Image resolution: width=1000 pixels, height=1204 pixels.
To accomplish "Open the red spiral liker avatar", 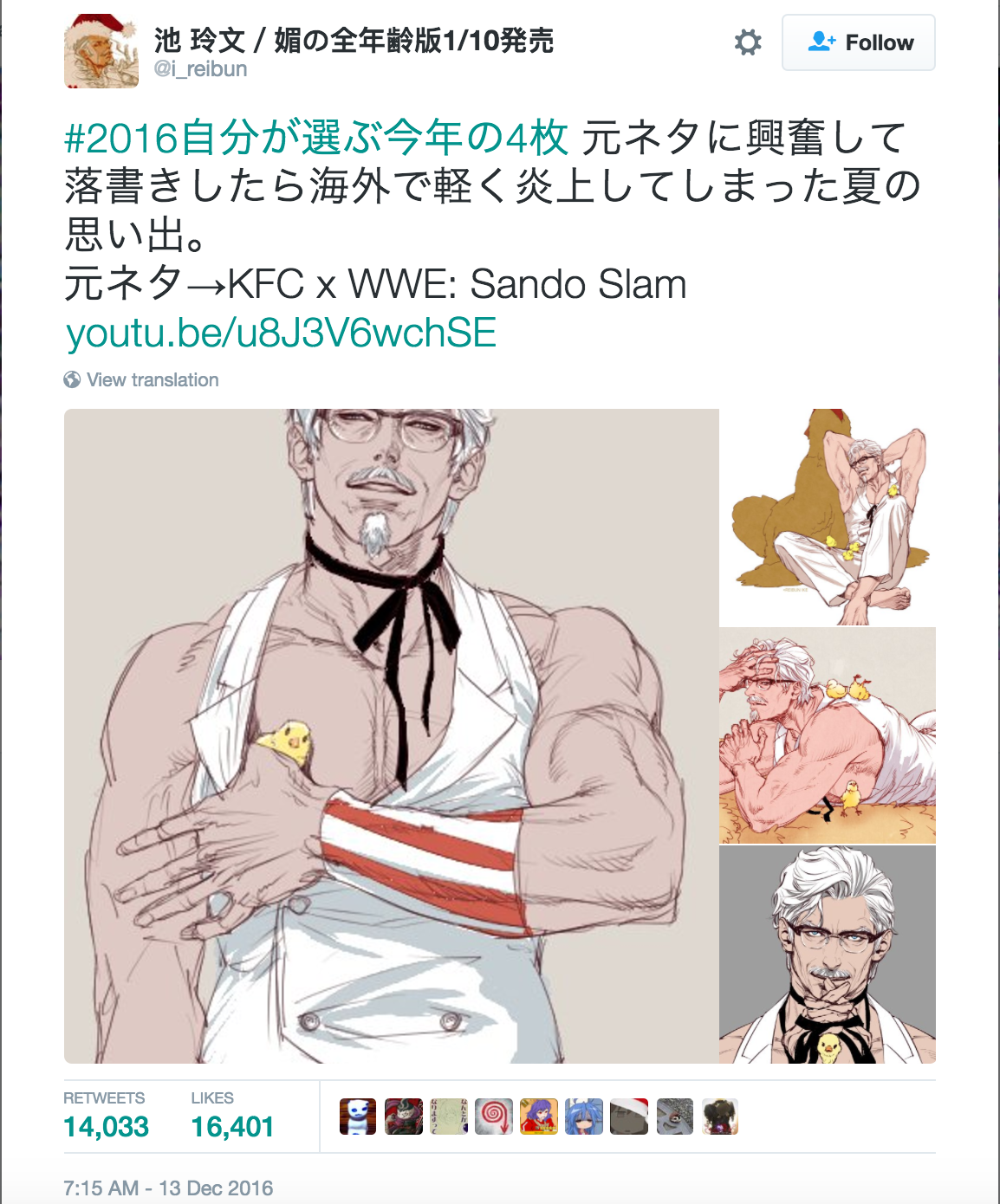I will pos(493,1117).
